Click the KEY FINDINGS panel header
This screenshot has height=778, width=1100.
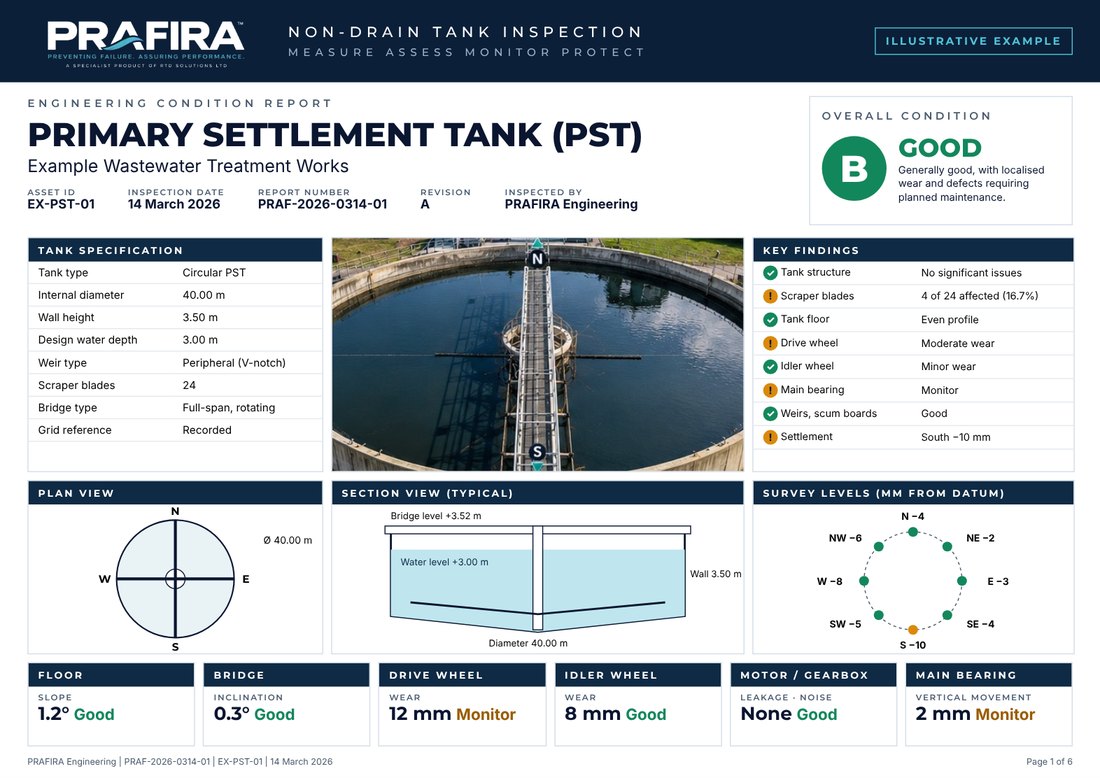click(x=913, y=250)
